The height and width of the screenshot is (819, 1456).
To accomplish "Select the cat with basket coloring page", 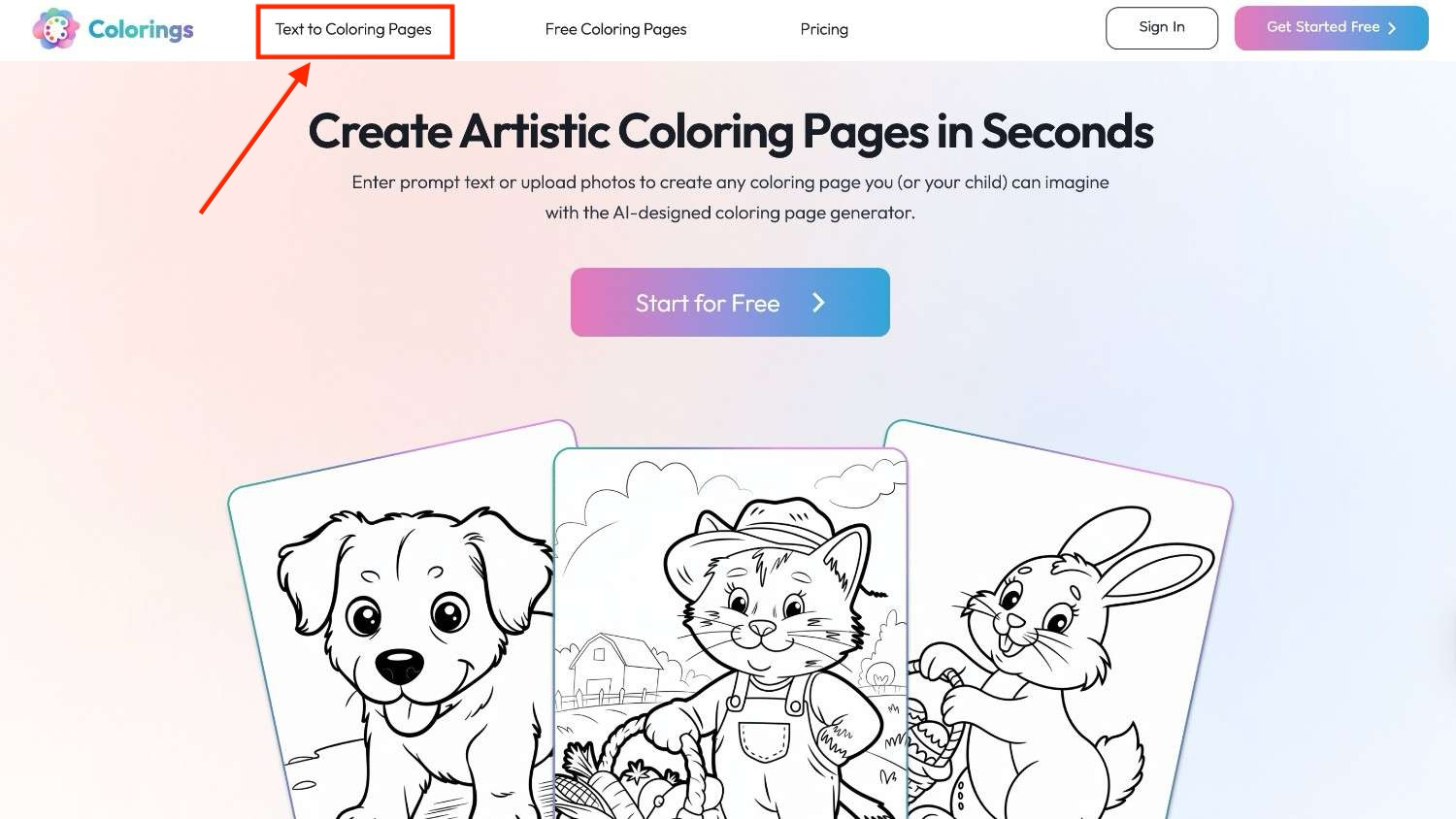I will coord(730,631).
